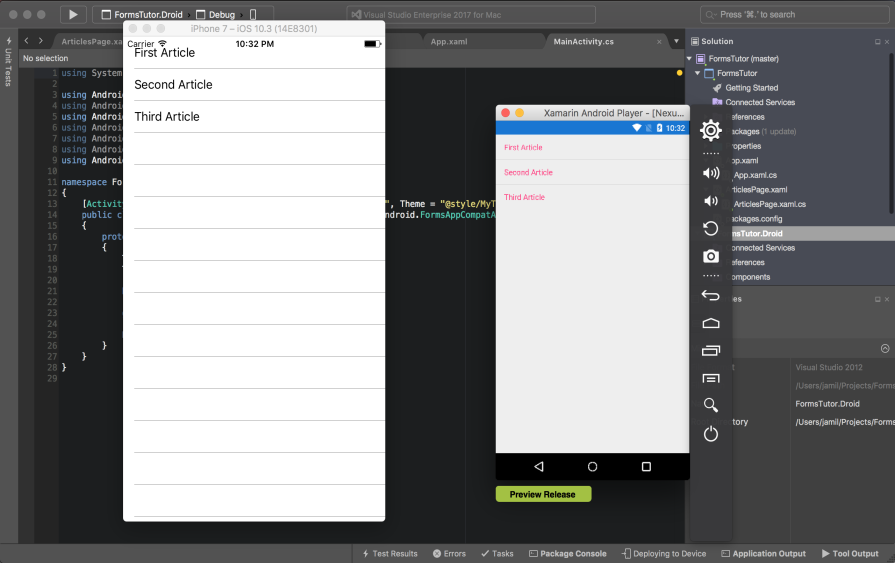Open the Unit Tests side pad
The image size is (895, 563).
pyautogui.click(x=9, y=62)
